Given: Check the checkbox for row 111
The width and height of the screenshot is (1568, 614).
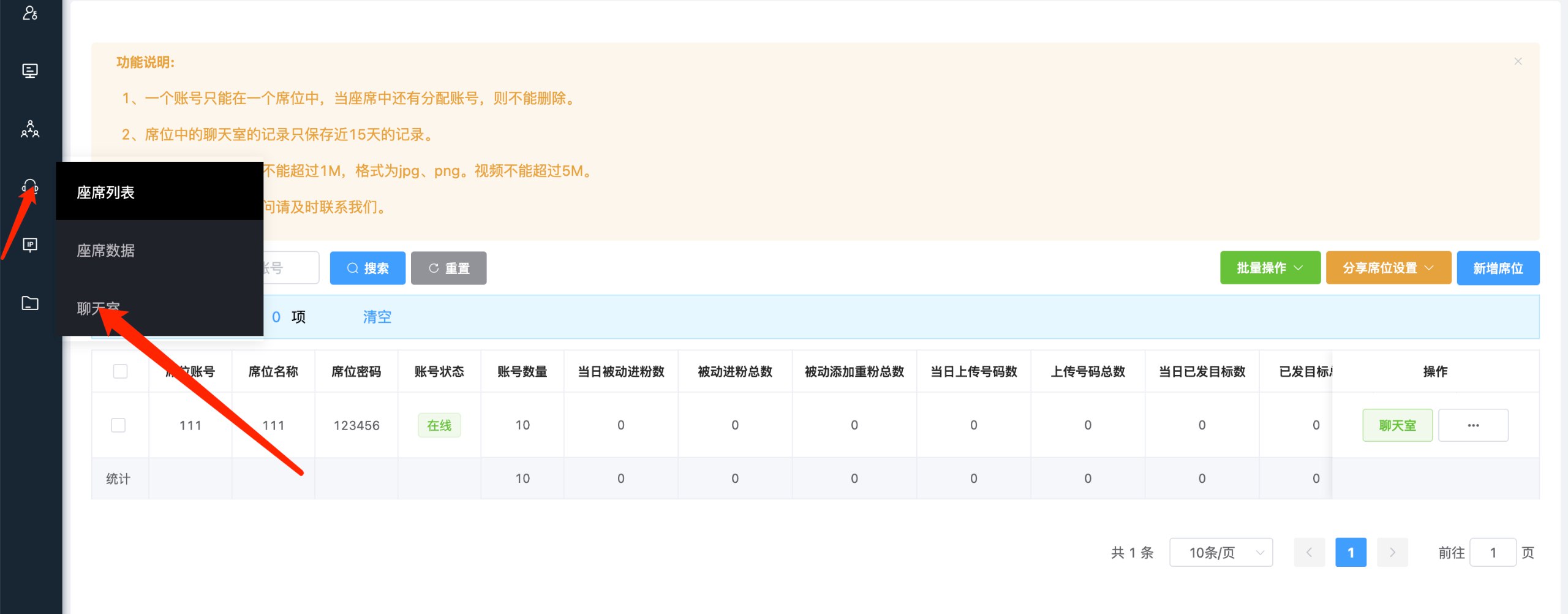Looking at the screenshot, I should coord(118,425).
